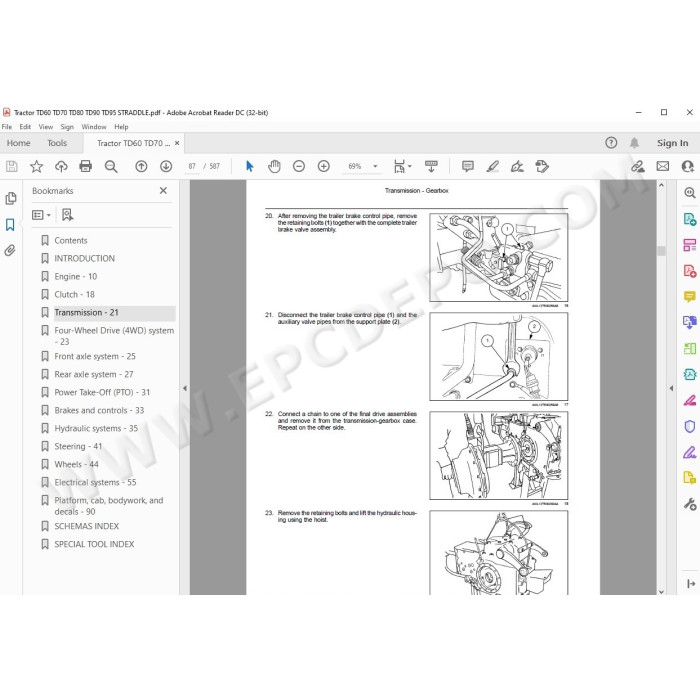
Task: Zoom in with the plus circle icon
Action: coord(324,167)
